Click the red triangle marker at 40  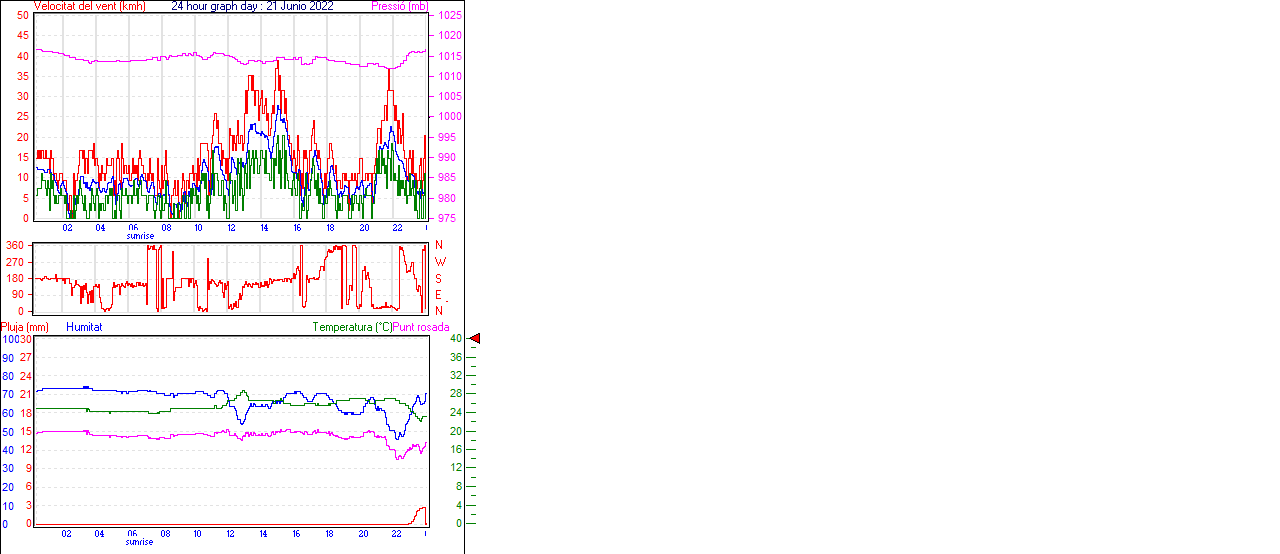tap(475, 339)
